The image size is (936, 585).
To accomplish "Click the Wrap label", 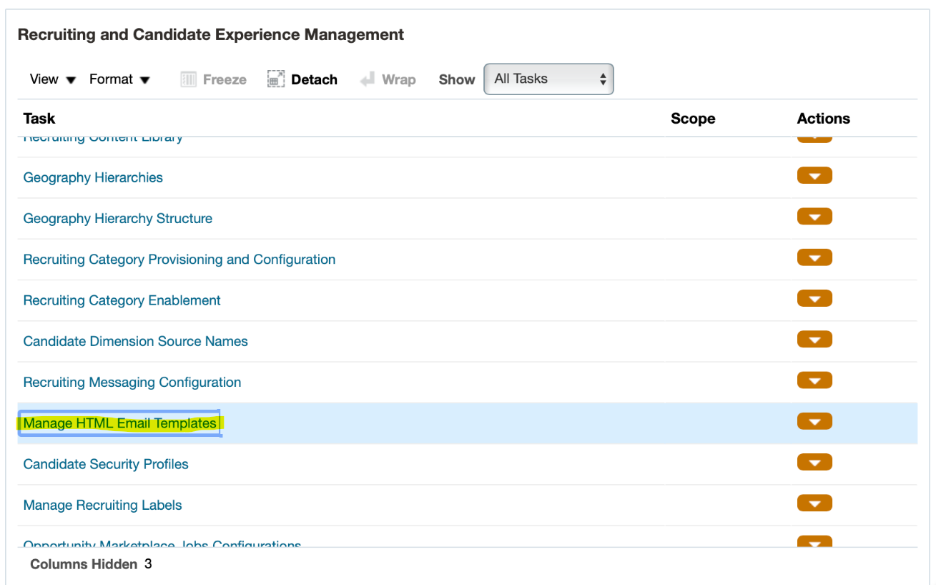I will [x=399, y=79].
